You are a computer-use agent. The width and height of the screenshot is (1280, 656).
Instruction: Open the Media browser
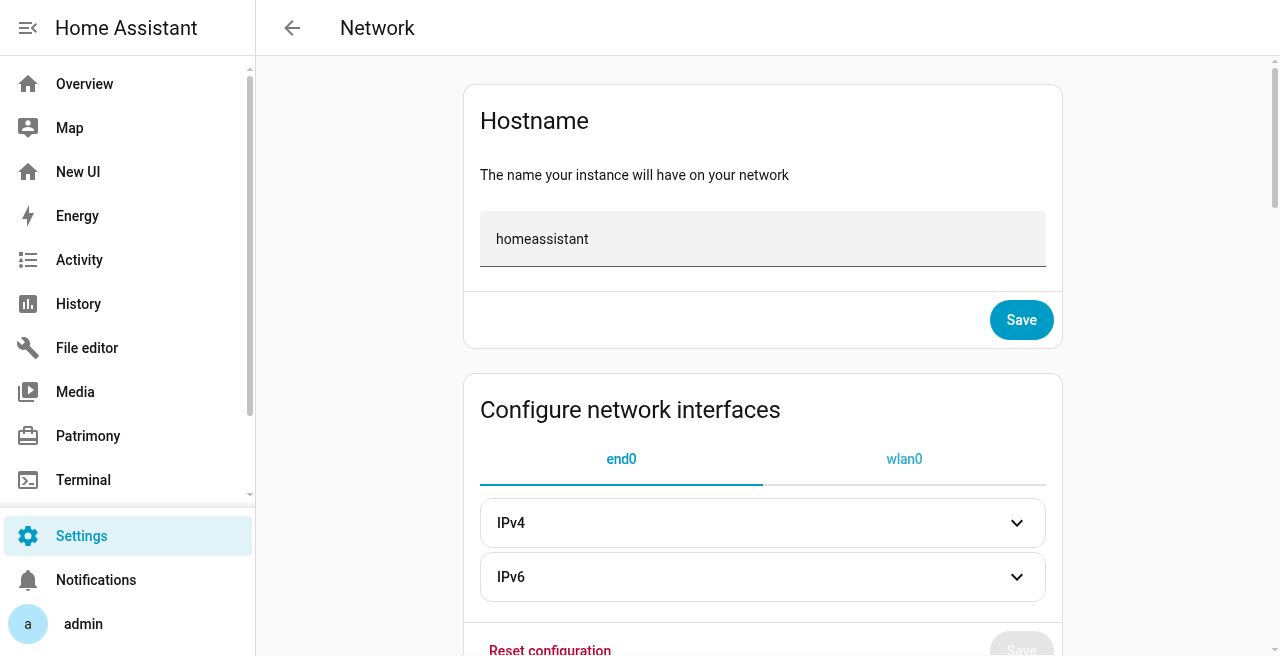tap(128, 392)
